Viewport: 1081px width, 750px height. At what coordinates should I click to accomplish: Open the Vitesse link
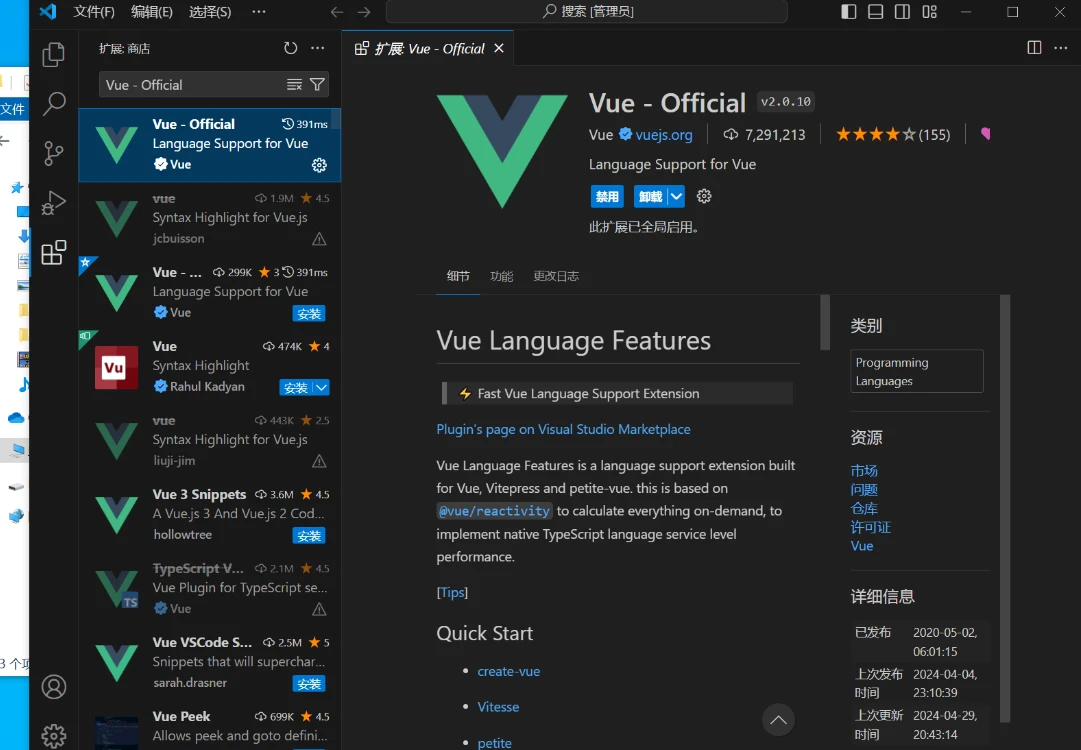coord(498,707)
